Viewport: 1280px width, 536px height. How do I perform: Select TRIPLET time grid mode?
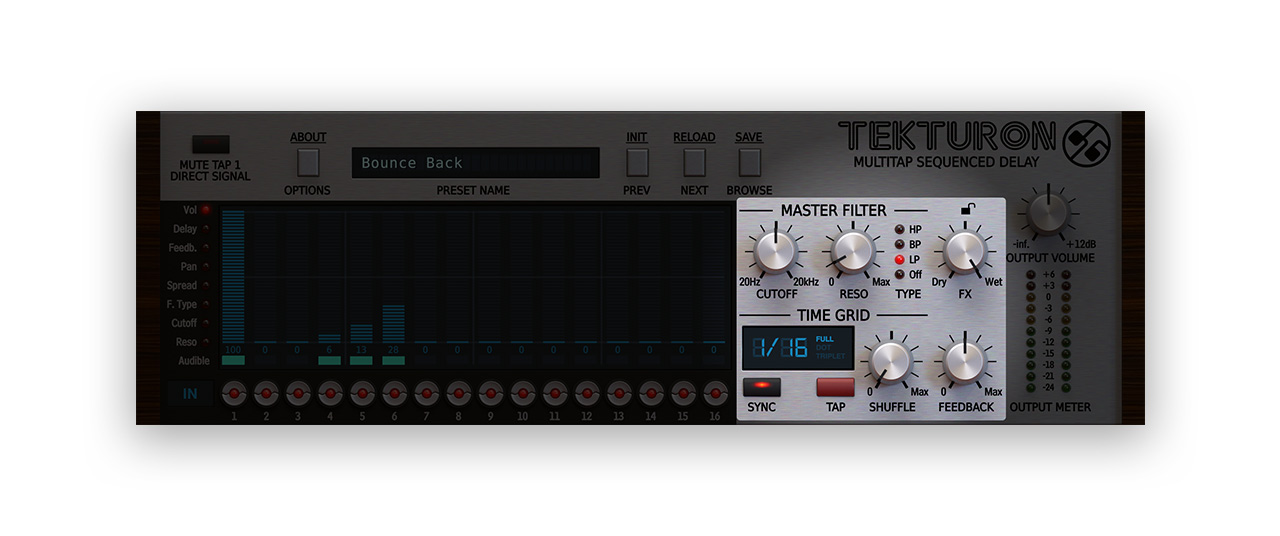[x=830, y=356]
